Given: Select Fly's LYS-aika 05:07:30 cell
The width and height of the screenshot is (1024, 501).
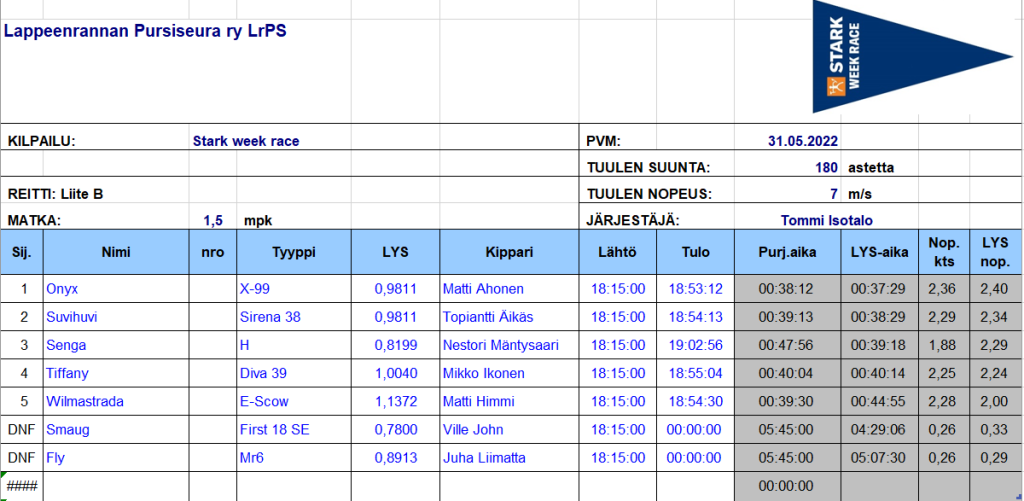Looking at the screenshot, I should point(880,458).
